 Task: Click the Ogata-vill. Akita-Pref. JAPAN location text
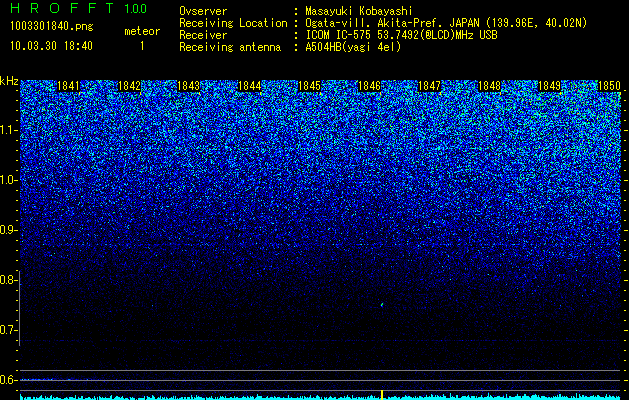tap(446, 23)
